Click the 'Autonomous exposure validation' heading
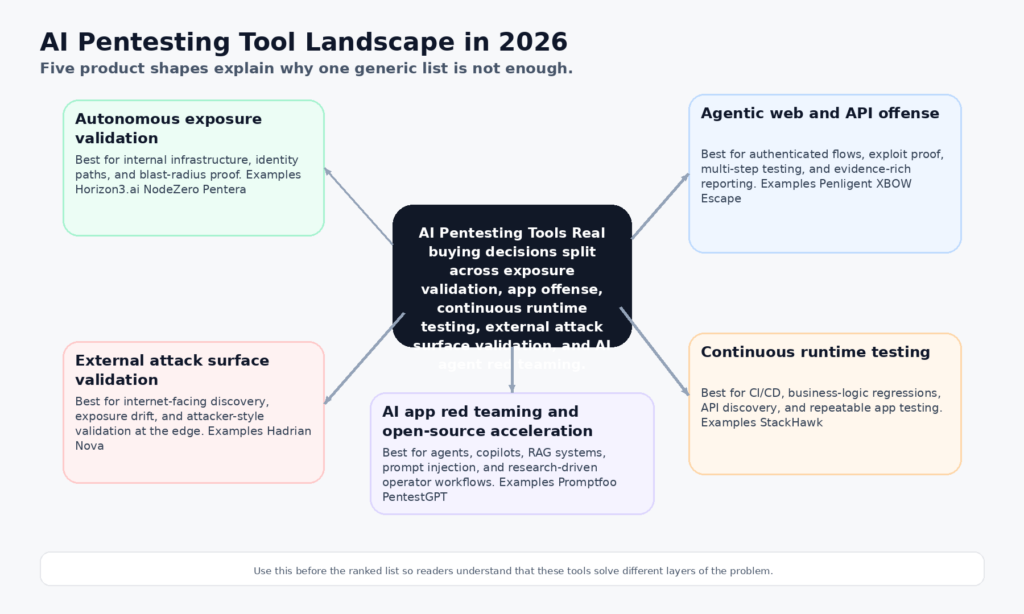The height and width of the screenshot is (614, 1024). [x=168, y=128]
